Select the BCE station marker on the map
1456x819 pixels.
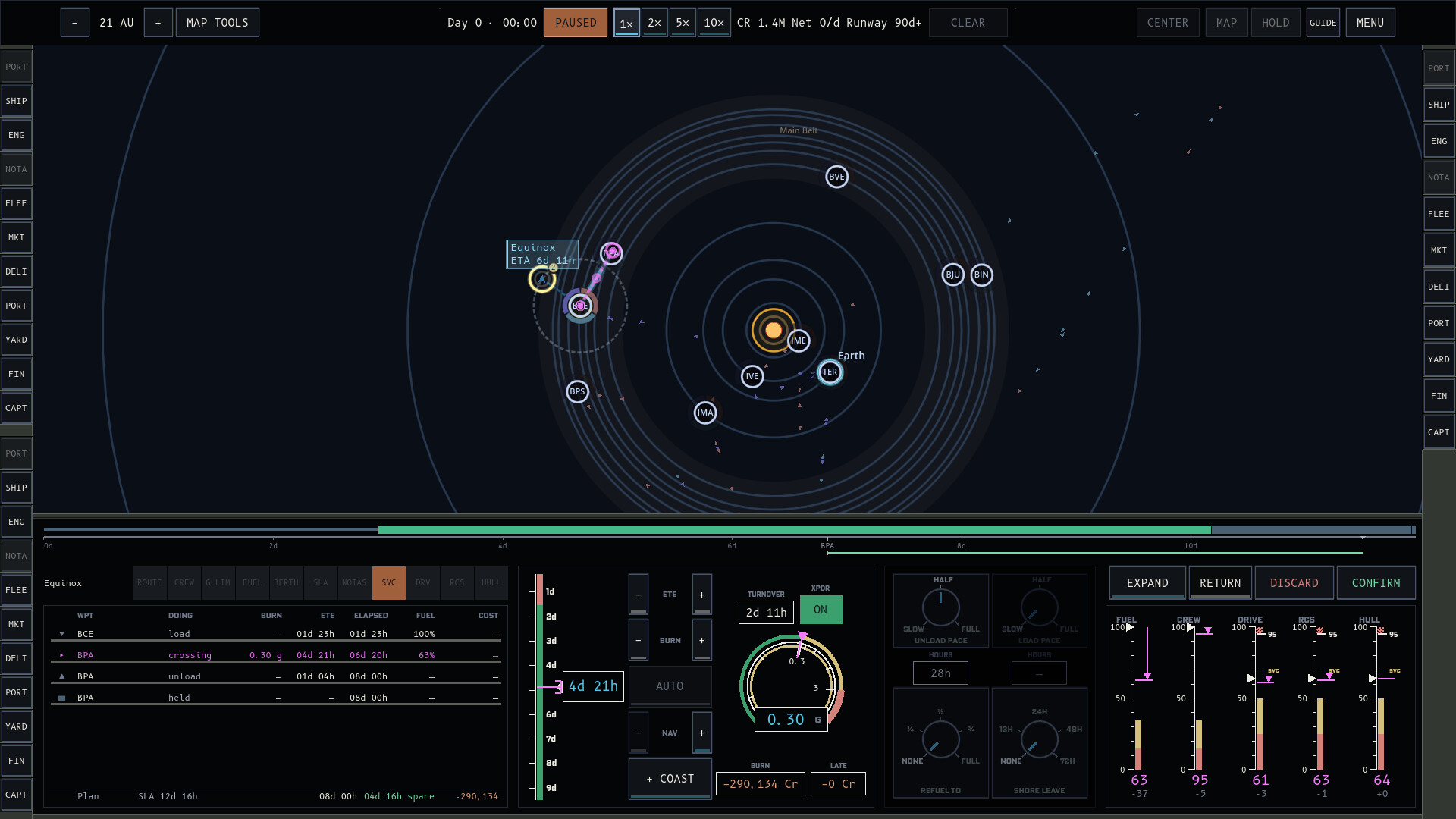pos(580,305)
